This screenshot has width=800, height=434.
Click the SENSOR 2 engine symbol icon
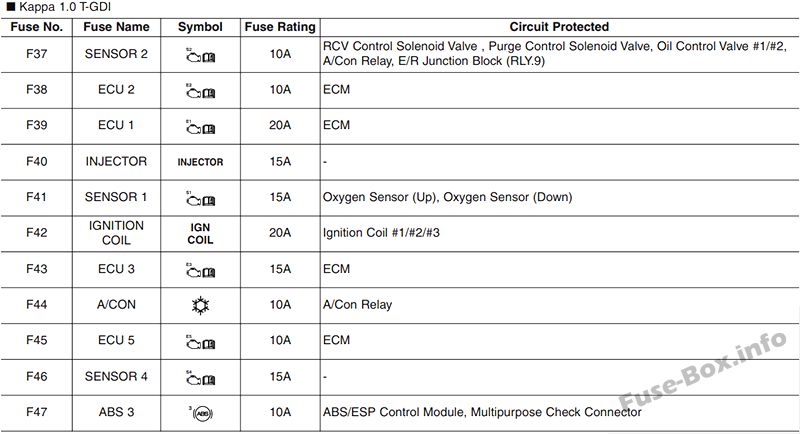201,56
